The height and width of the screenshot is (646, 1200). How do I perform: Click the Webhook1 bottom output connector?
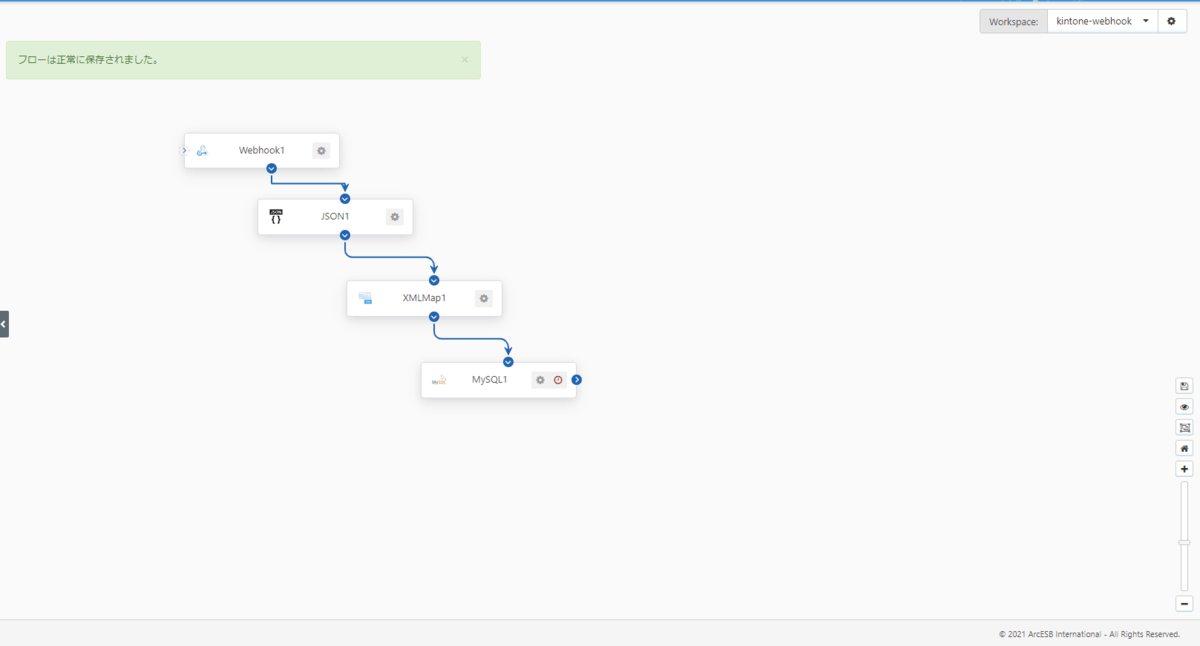click(x=271, y=169)
